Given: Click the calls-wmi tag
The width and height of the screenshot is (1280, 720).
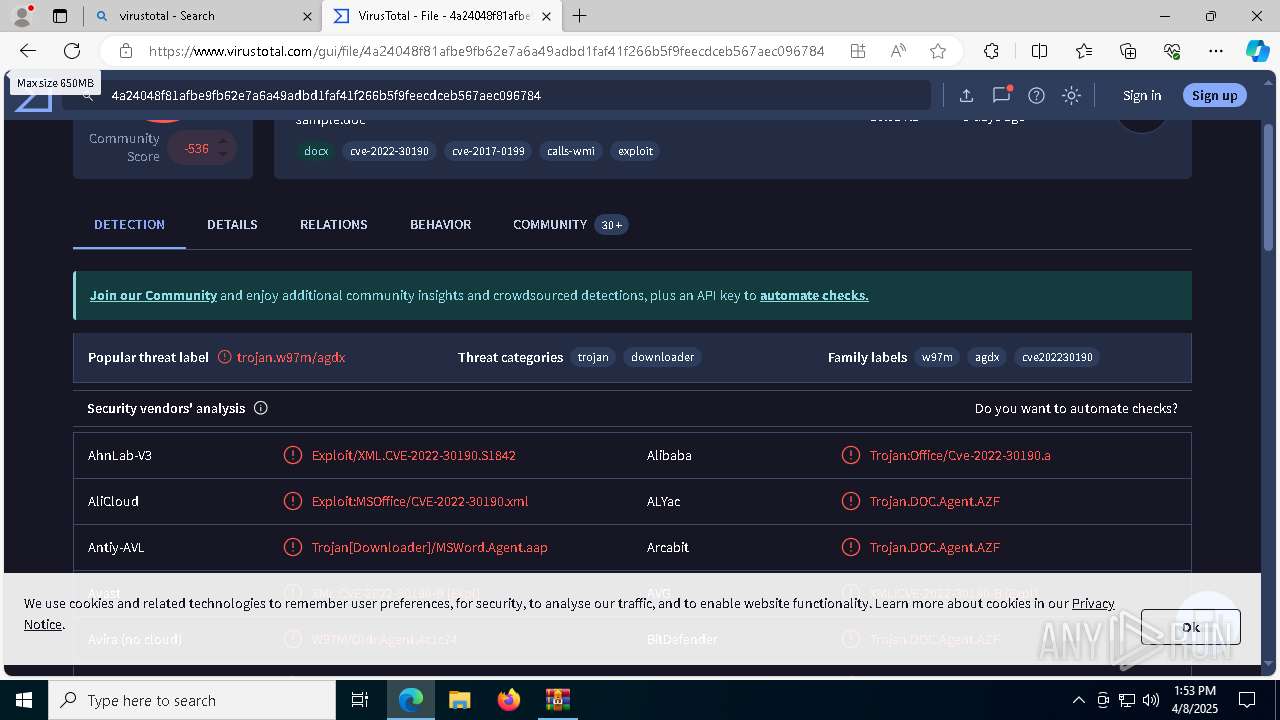Looking at the screenshot, I should pyautogui.click(x=571, y=151).
